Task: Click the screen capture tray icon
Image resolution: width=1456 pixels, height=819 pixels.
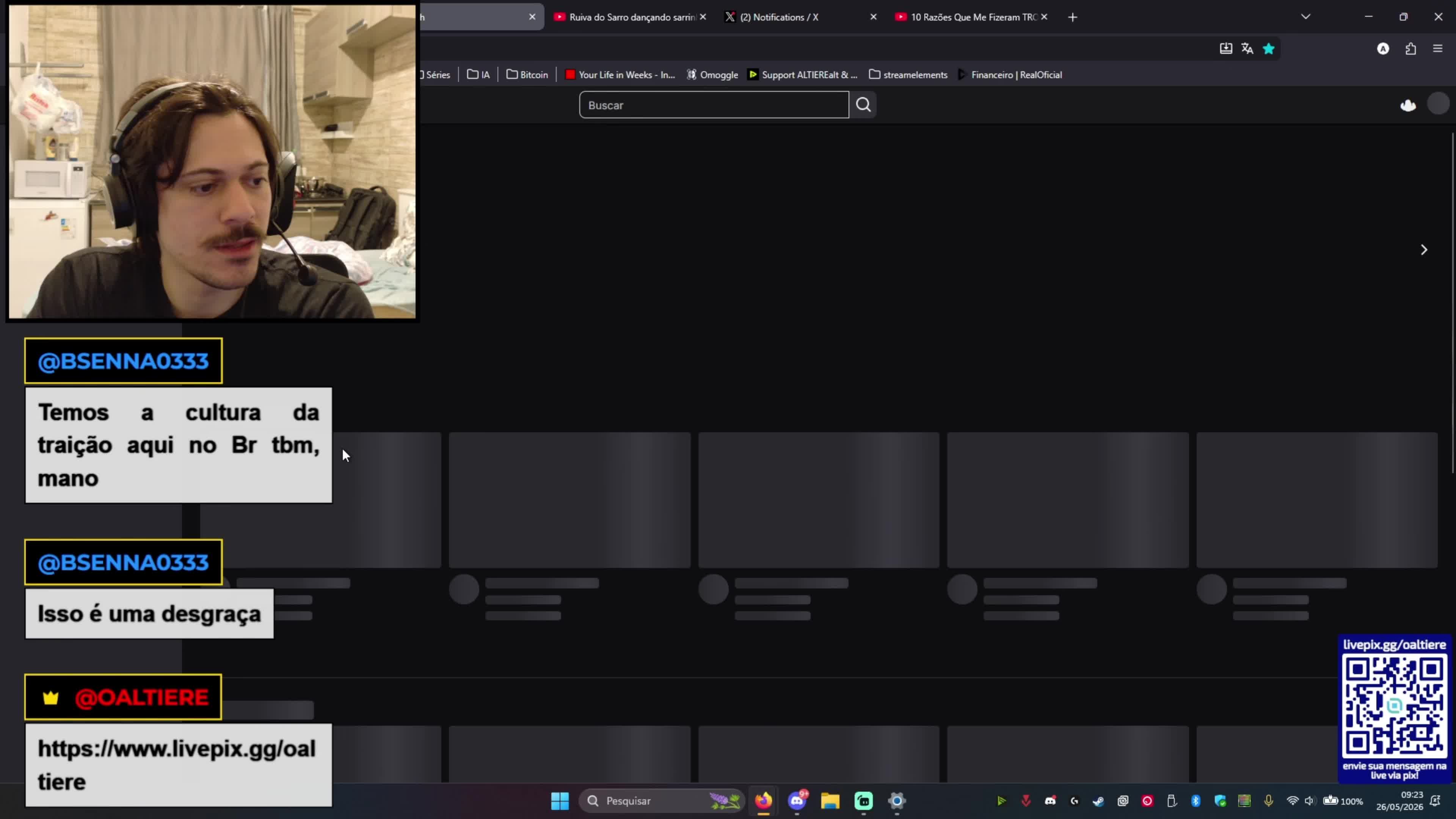Action: (x=1122, y=800)
